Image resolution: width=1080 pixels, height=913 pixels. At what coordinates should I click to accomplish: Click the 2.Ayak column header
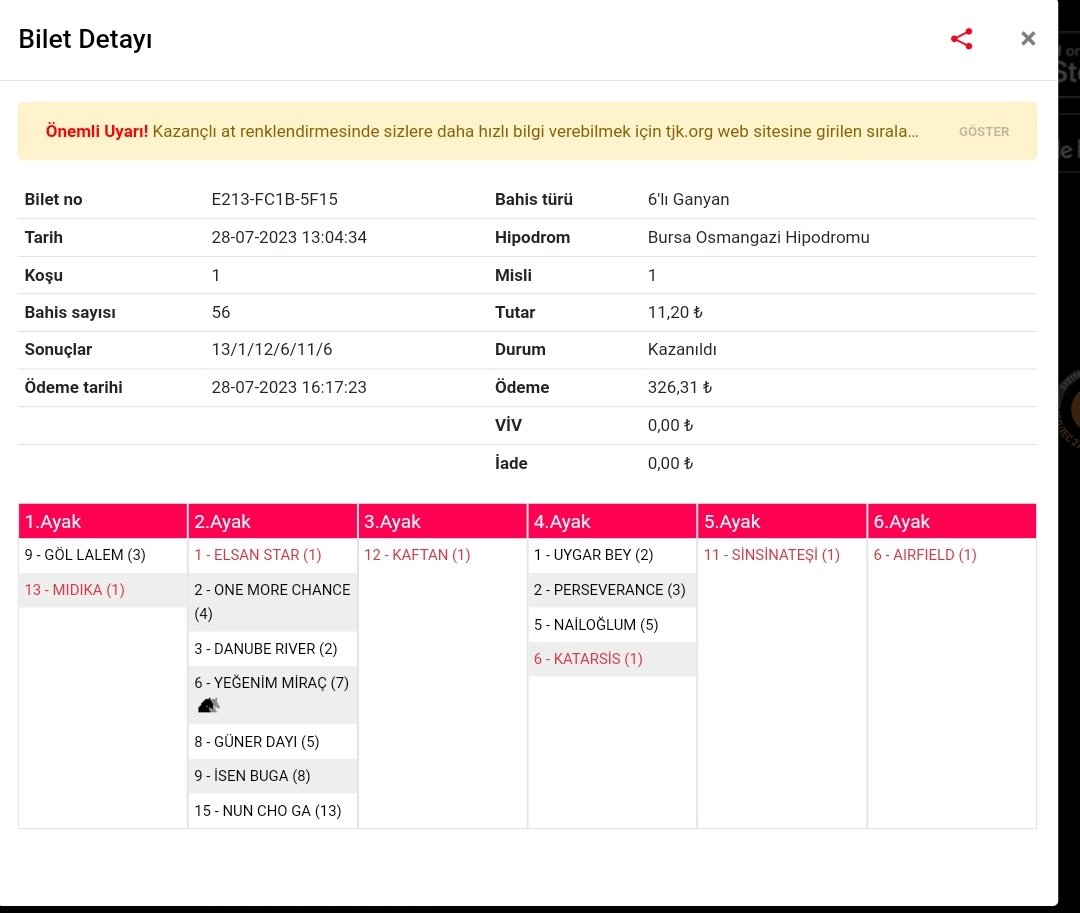[273, 521]
